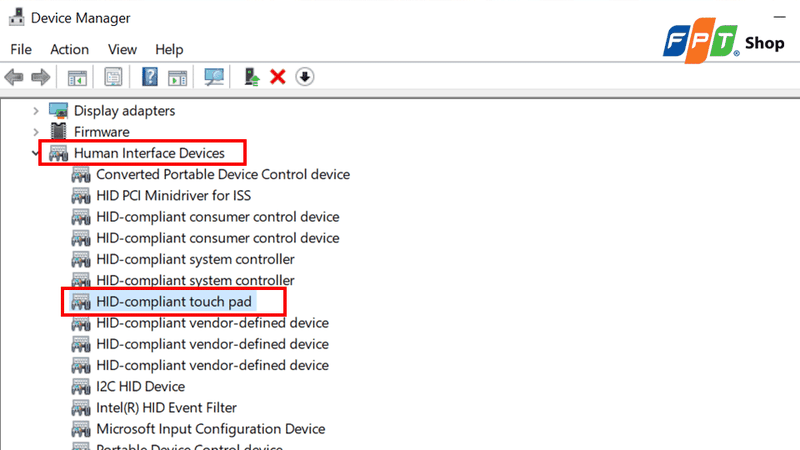
Task: Select the first HID-compliant consumer control device
Action: click(x=218, y=217)
